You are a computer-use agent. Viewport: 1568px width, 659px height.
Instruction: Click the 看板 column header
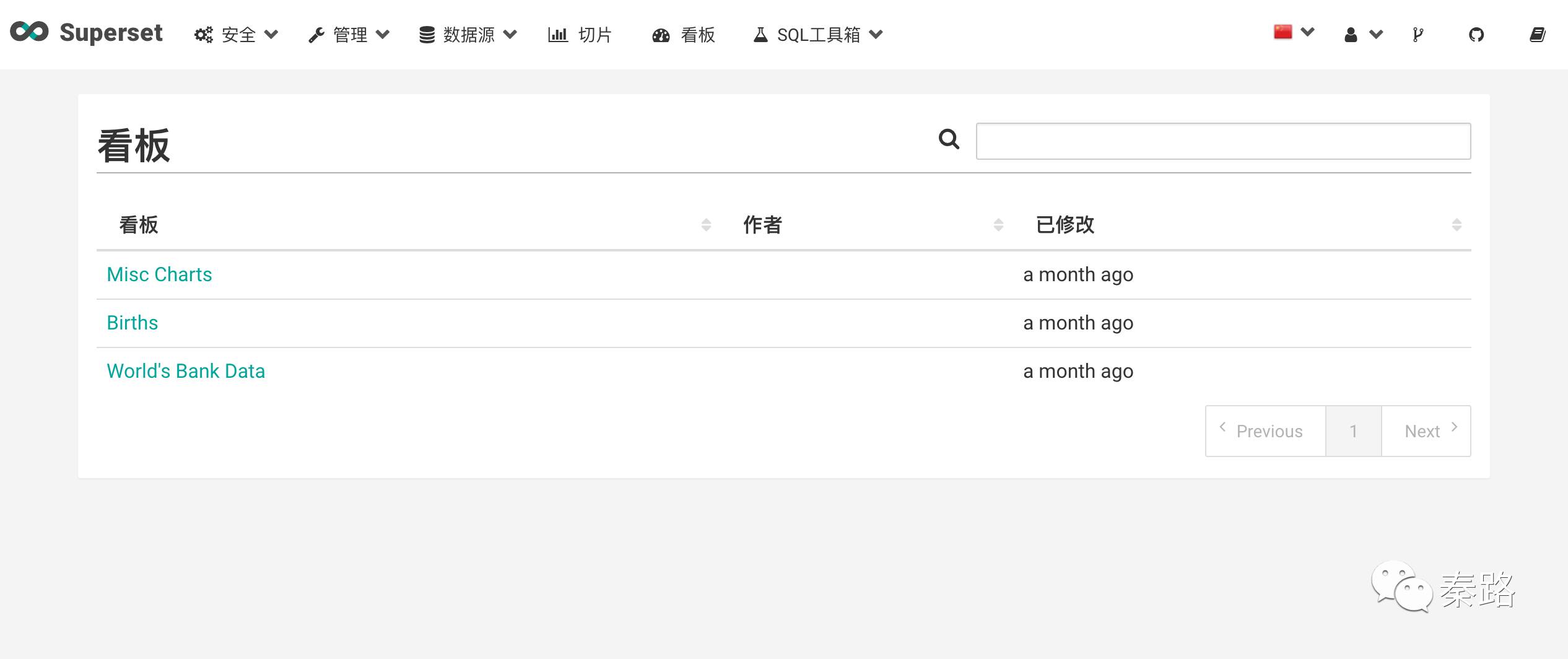coord(139,225)
